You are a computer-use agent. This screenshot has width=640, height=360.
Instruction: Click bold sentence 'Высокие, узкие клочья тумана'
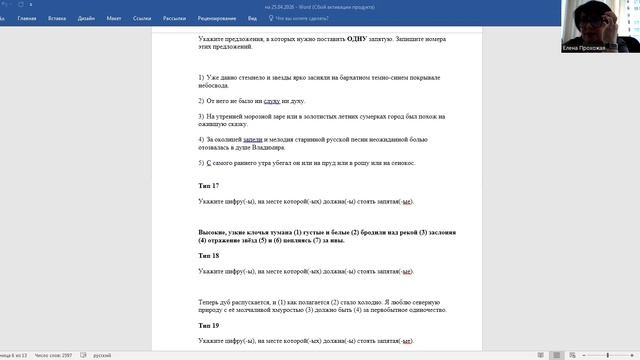click(x=327, y=236)
